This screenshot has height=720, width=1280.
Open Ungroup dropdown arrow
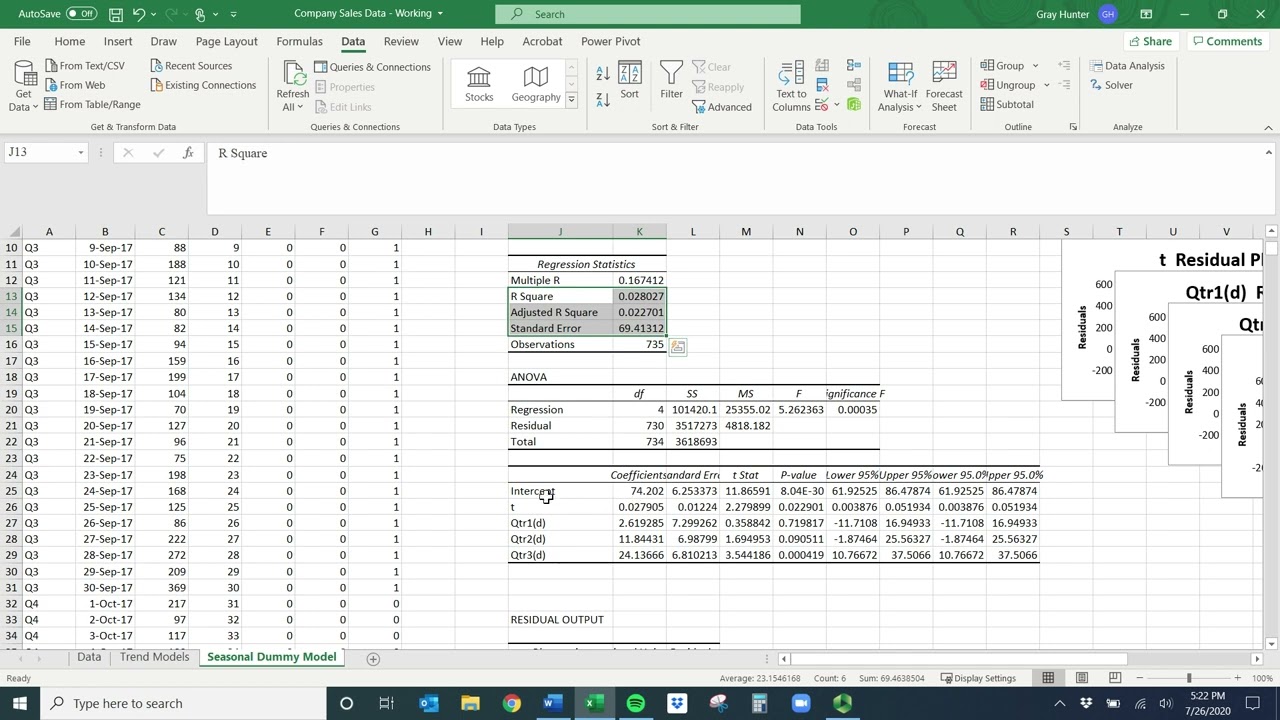click(x=1047, y=85)
